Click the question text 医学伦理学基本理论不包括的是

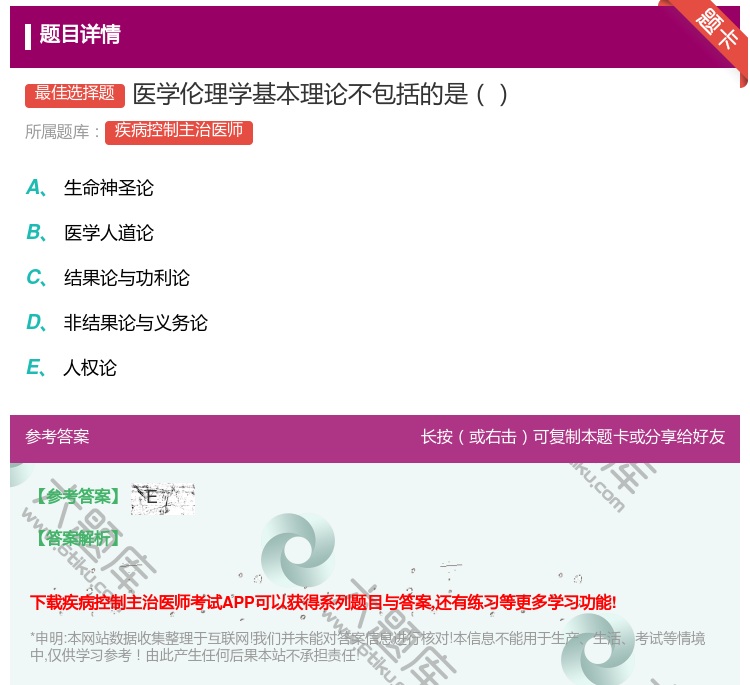click(x=320, y=94)
